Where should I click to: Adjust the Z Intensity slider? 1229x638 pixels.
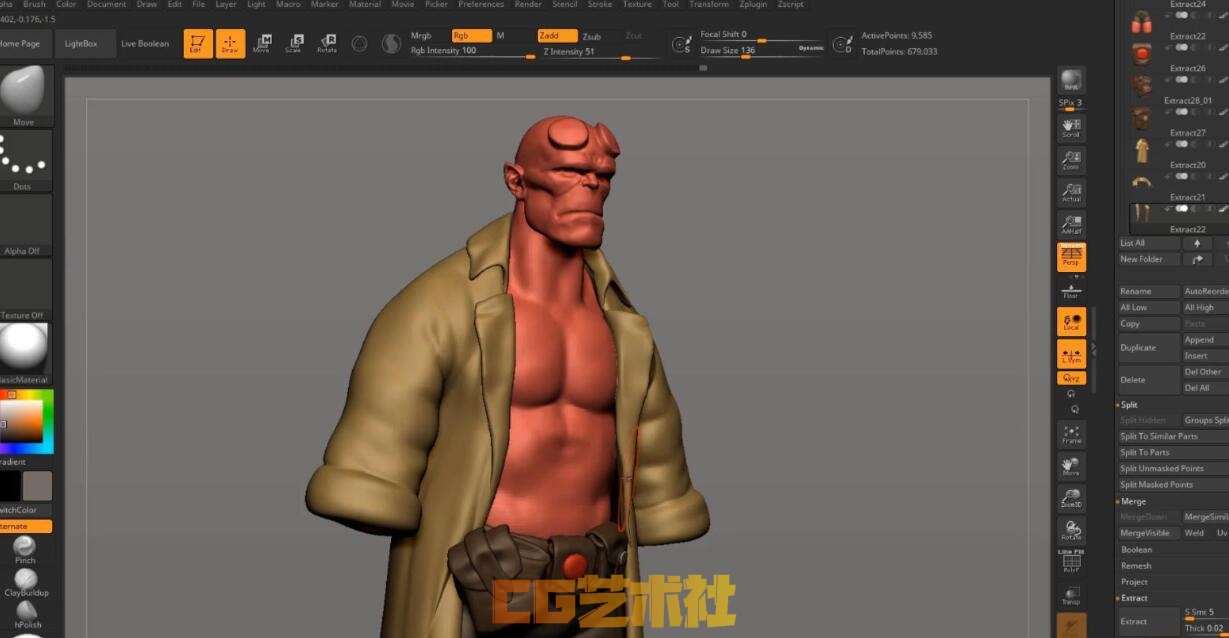pyautogui.click(x=599, y=52)
